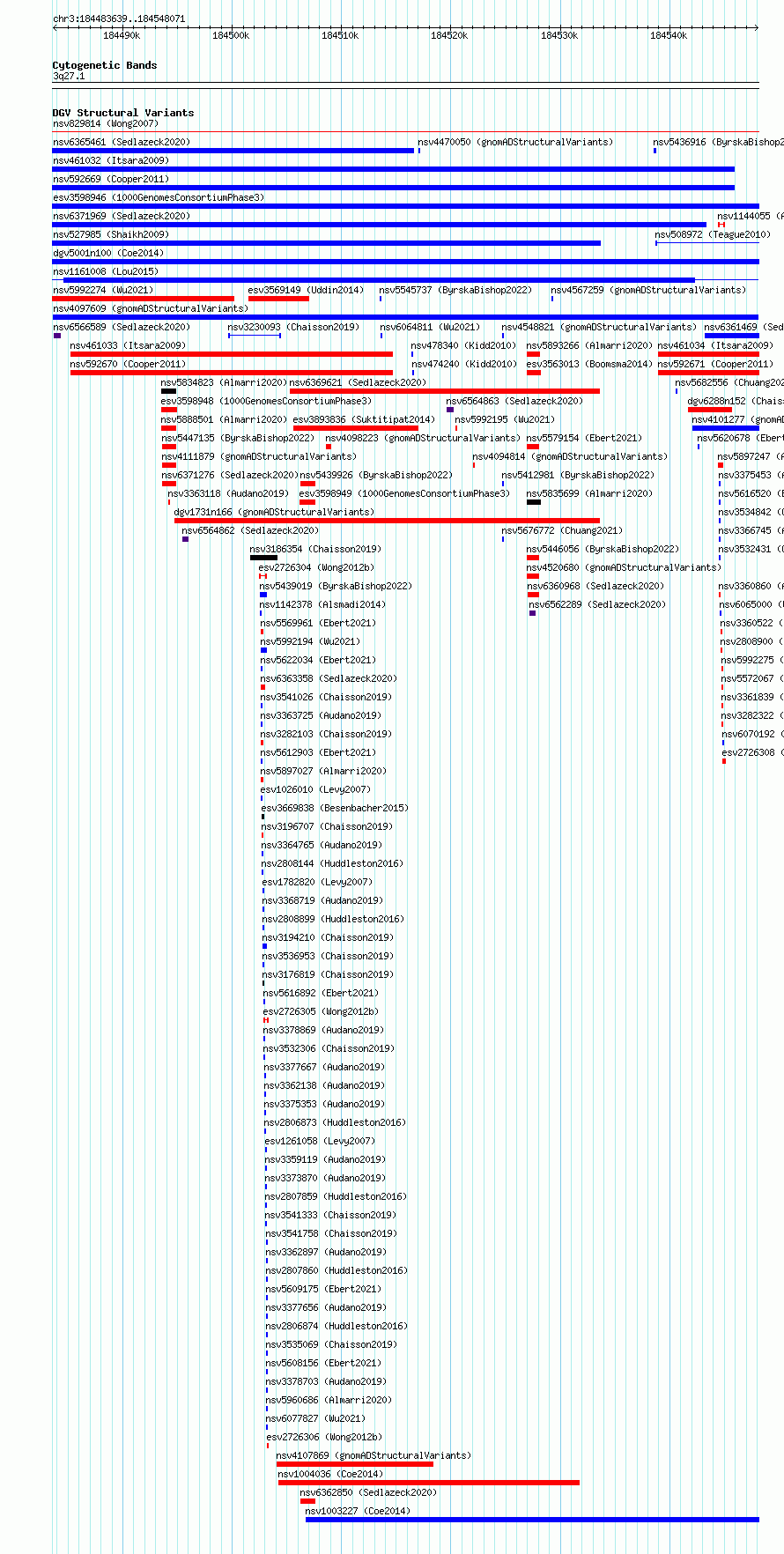This screenshot has width=784, height=1554.
Task: Open nsv6564863 (Sedlazeck2020) entry
Action: tap(514, 401)
